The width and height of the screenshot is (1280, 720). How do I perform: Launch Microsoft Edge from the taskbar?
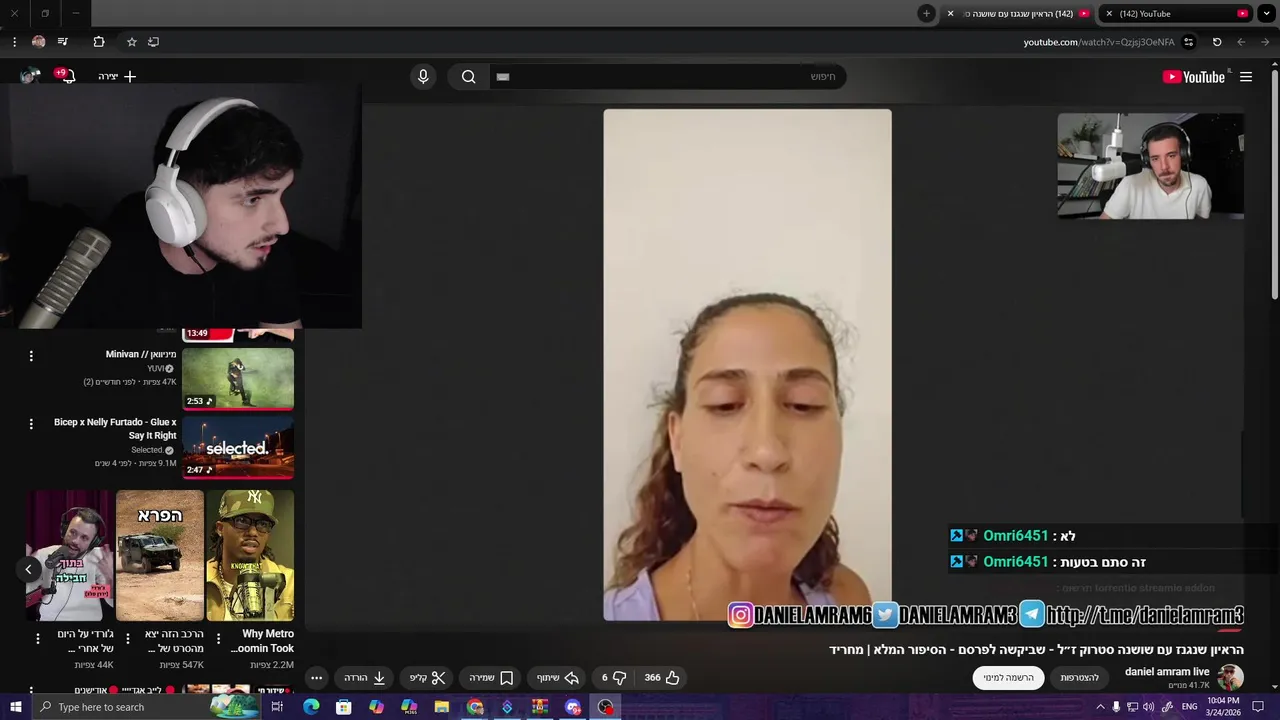click(311, 707)
